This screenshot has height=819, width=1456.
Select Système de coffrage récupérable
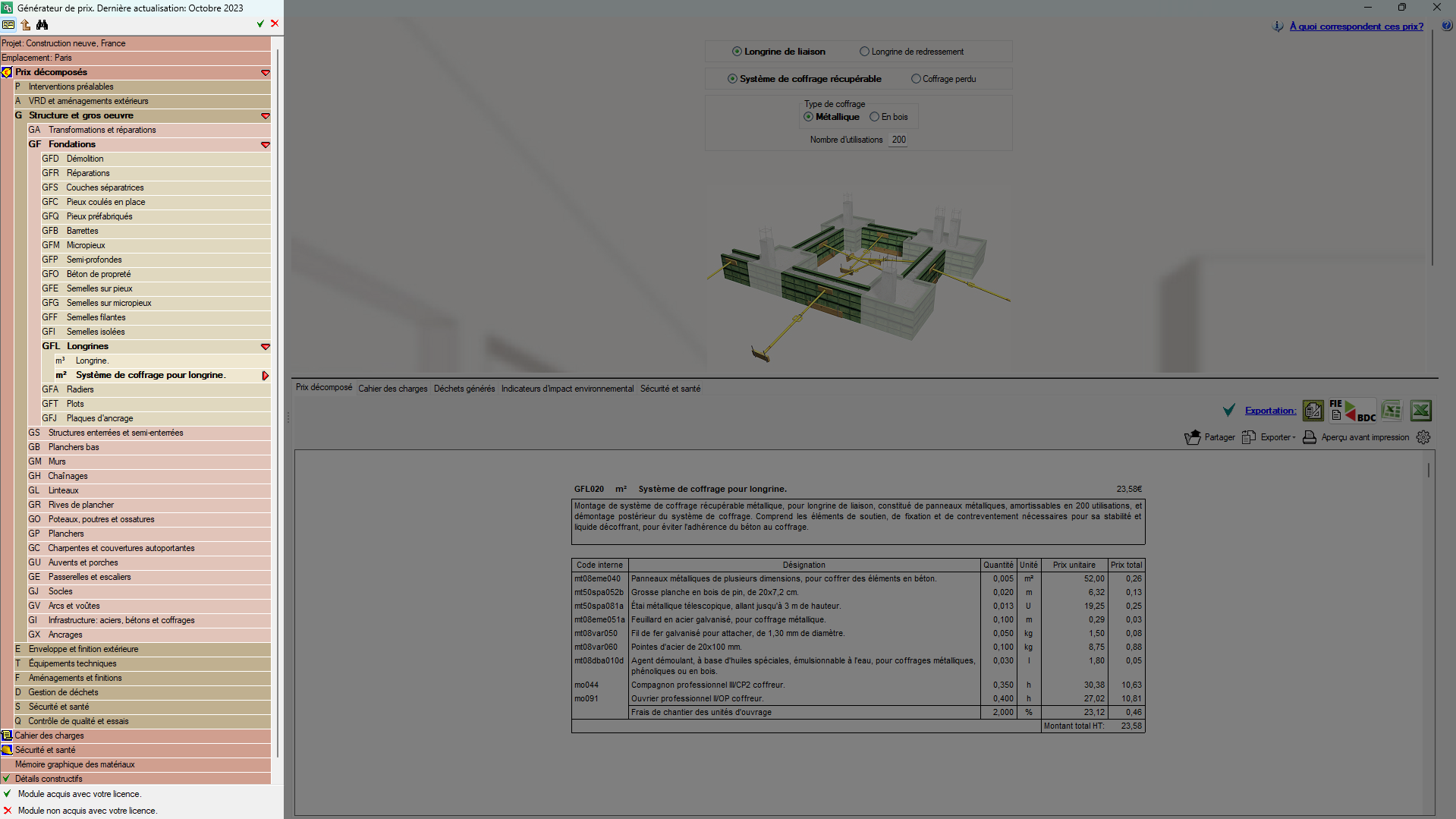point(804,79)
